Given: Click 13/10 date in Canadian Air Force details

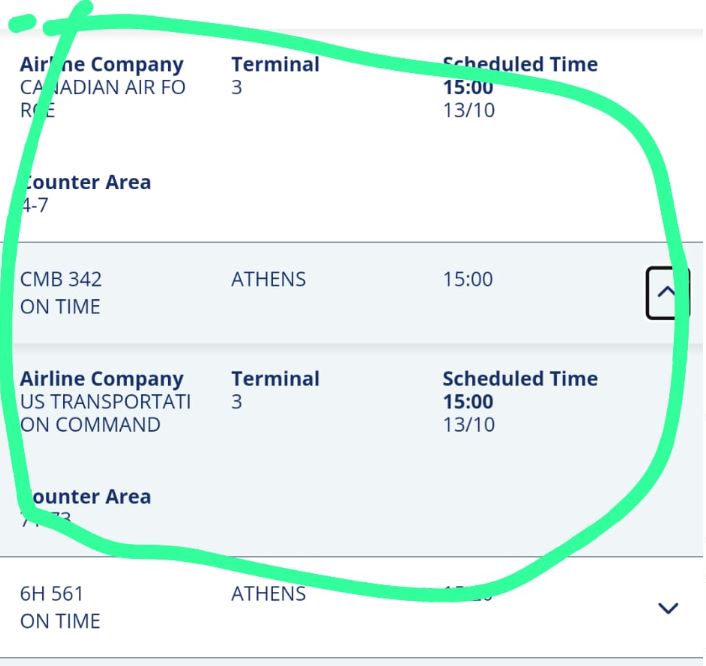Looking at the screenshot, I should [468, 110].
